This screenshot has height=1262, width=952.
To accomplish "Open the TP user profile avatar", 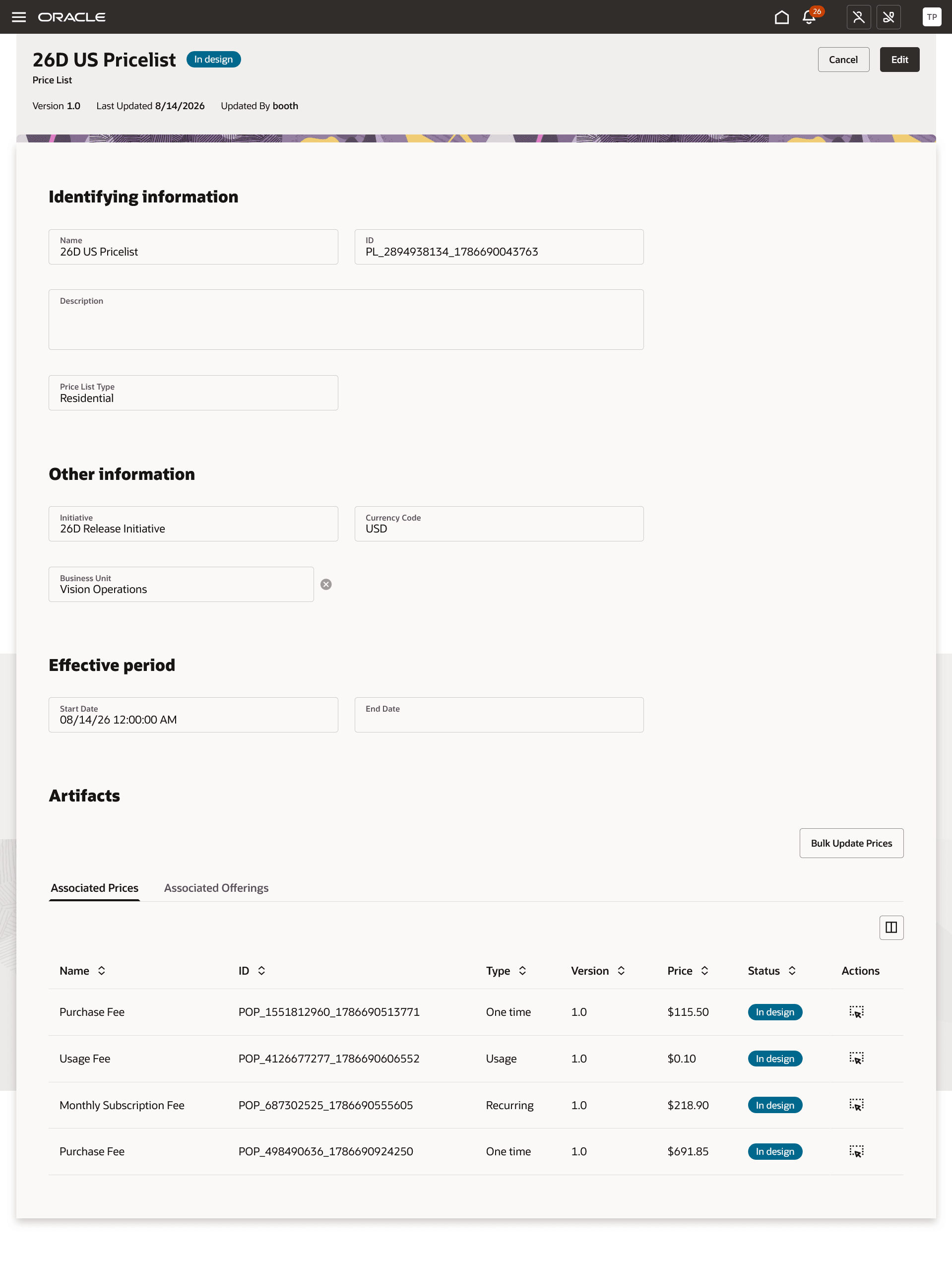I will coord(932,17).
